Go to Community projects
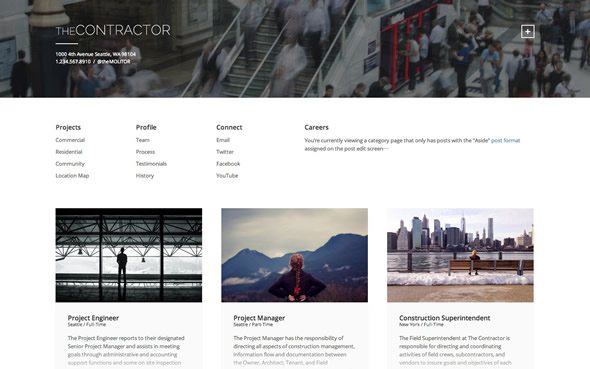 pos(70,164)
